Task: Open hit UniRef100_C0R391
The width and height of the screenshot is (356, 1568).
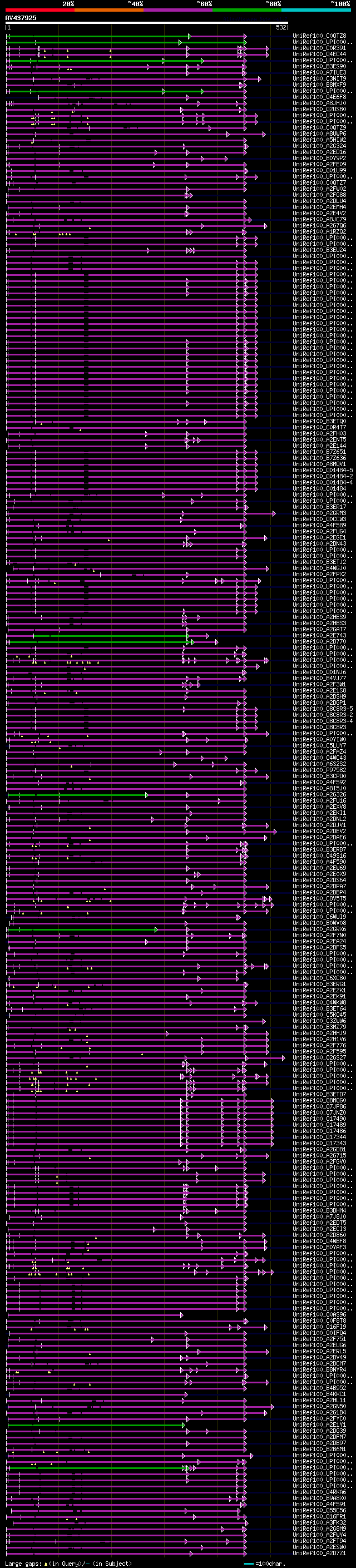Action: click(x=319, y=48)
